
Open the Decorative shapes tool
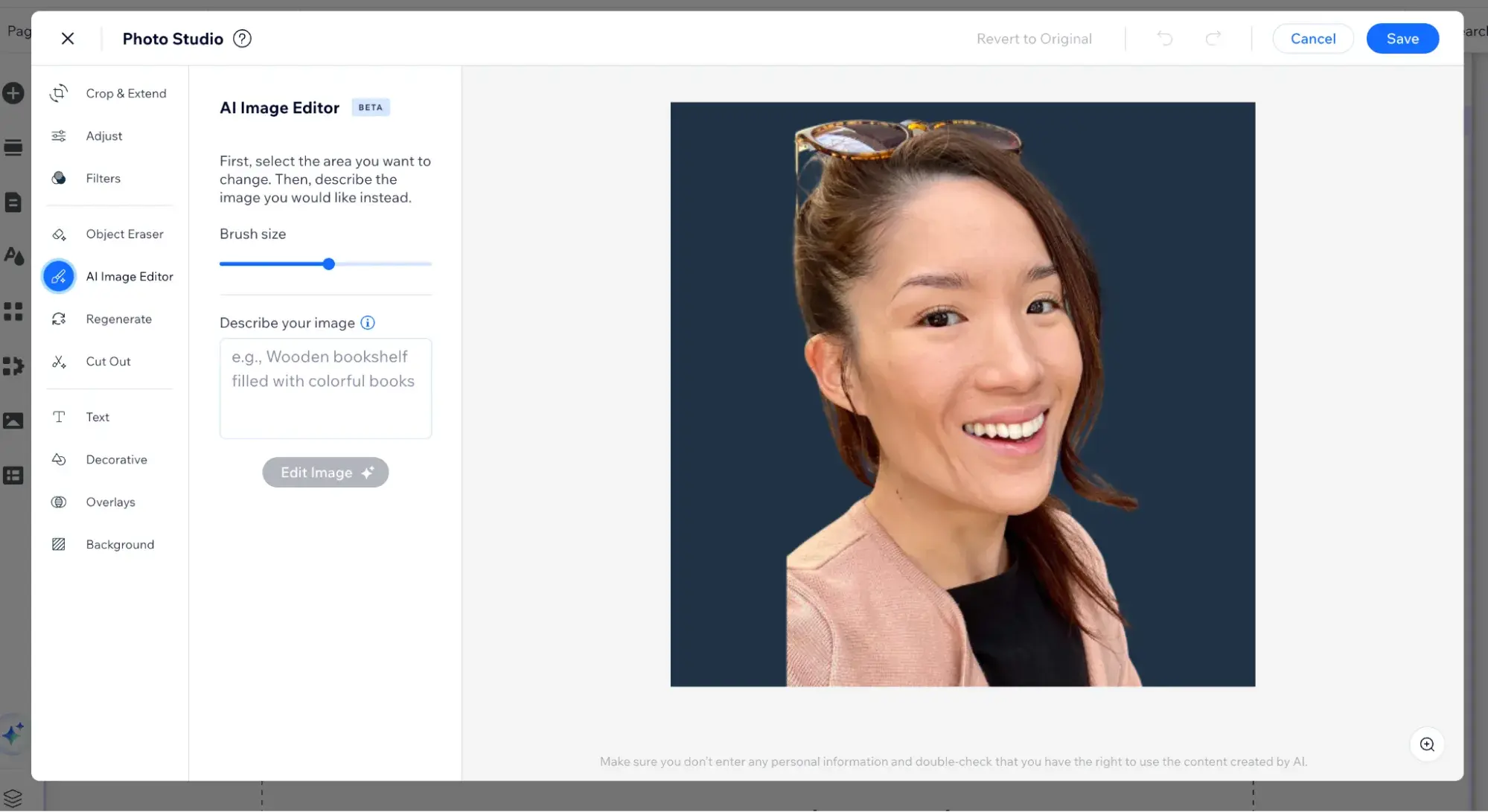(116, 459)
